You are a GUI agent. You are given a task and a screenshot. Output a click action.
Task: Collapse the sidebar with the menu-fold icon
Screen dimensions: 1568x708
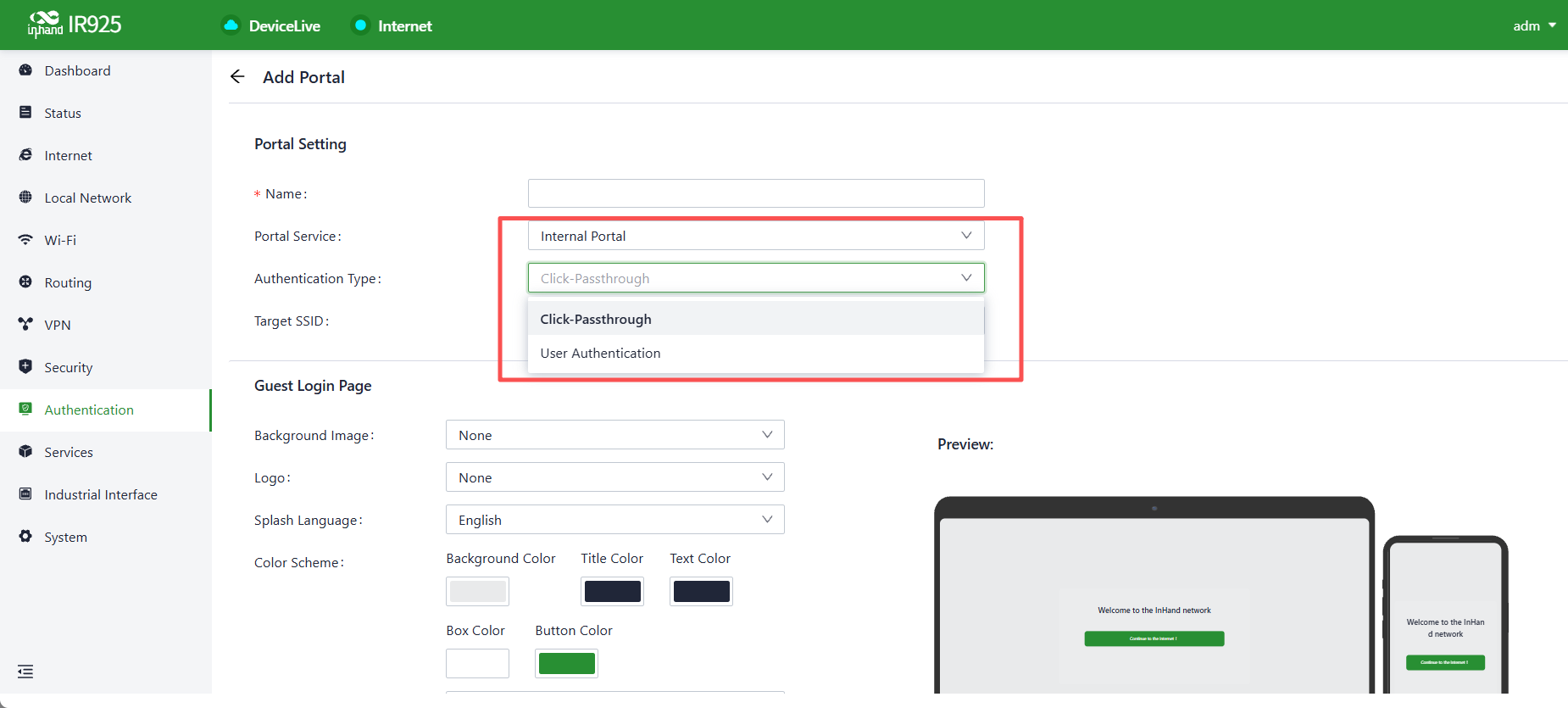(25, 672)
